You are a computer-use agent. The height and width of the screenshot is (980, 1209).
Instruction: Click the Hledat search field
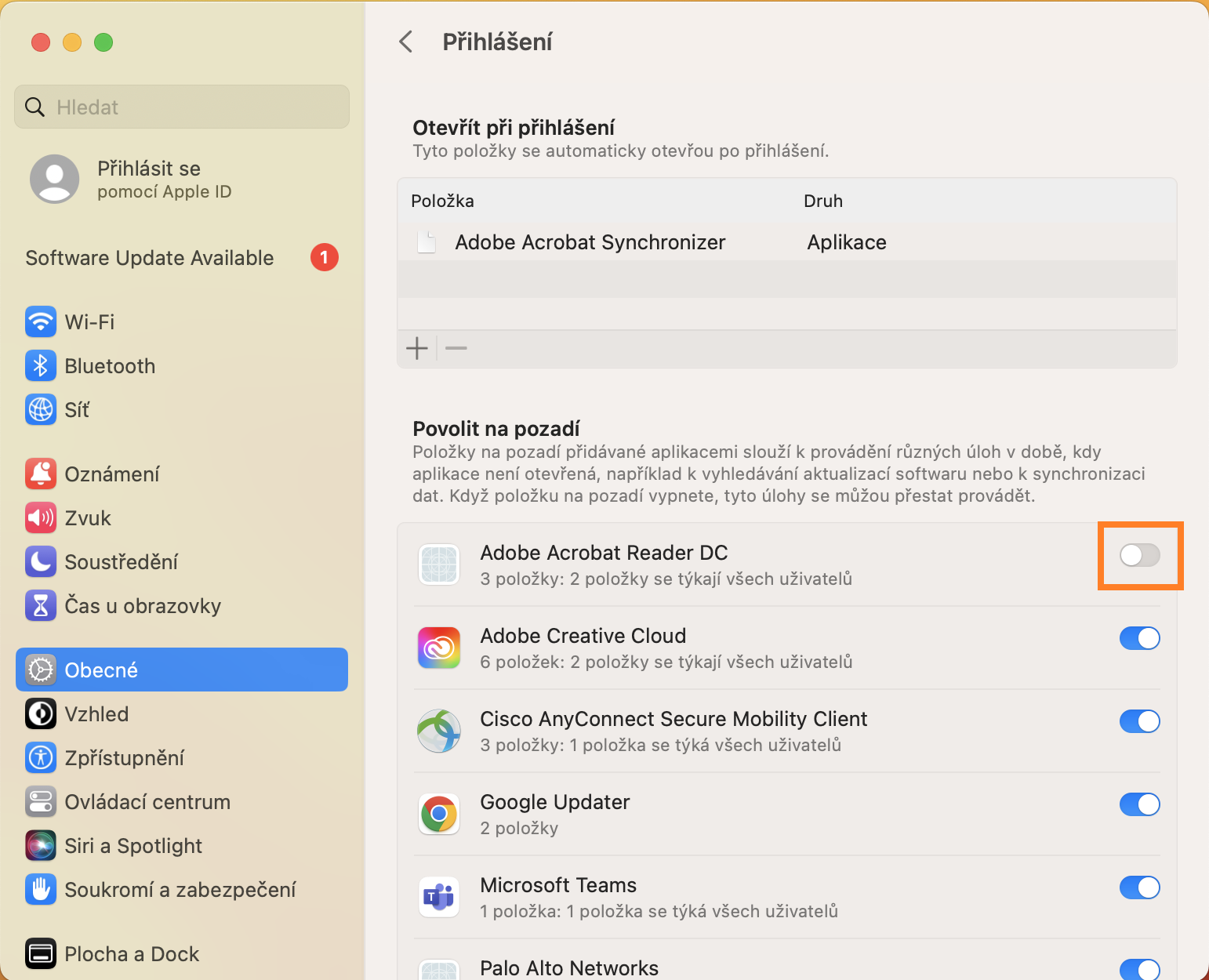coord(182,107)
